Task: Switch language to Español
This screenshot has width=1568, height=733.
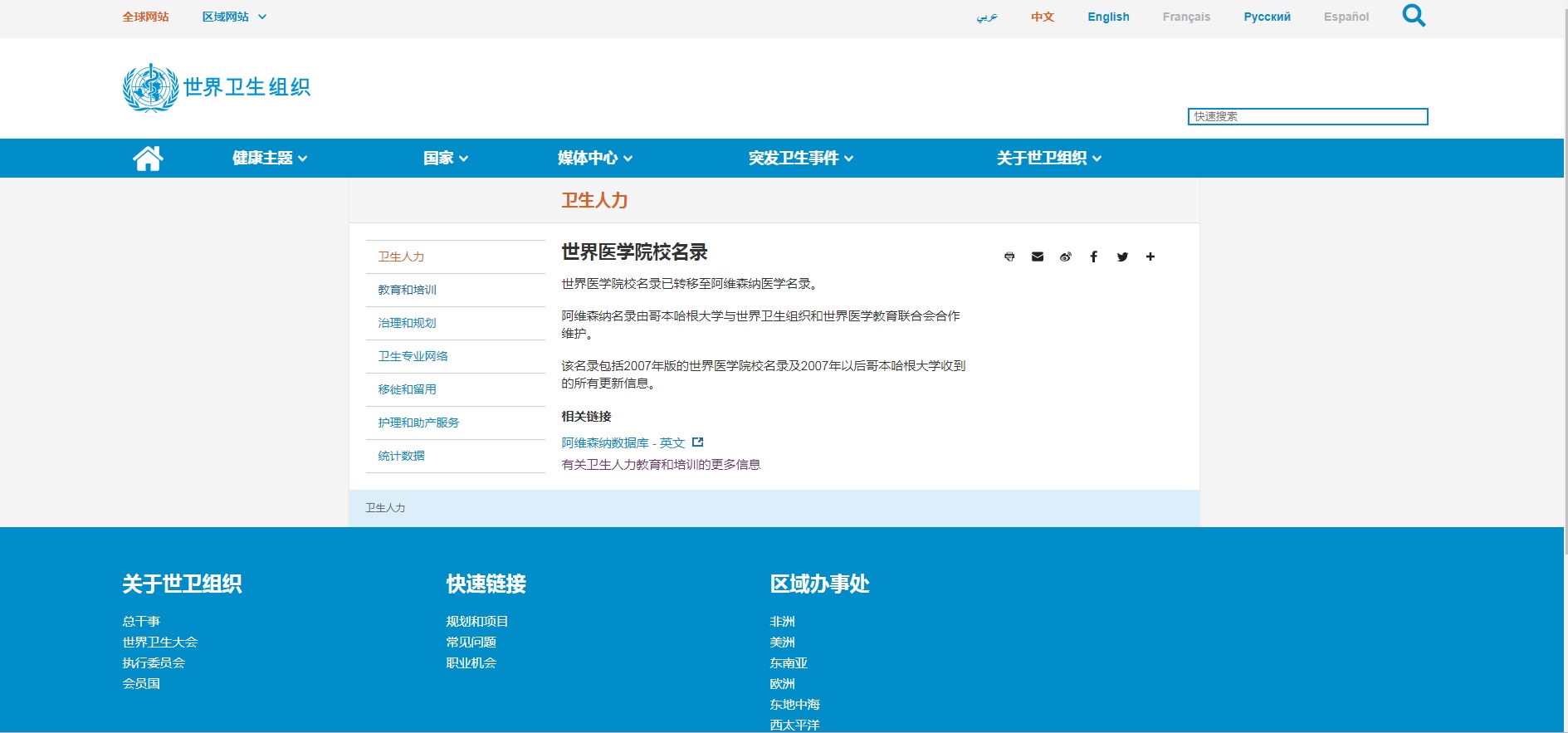Action: coord(1346,17)
